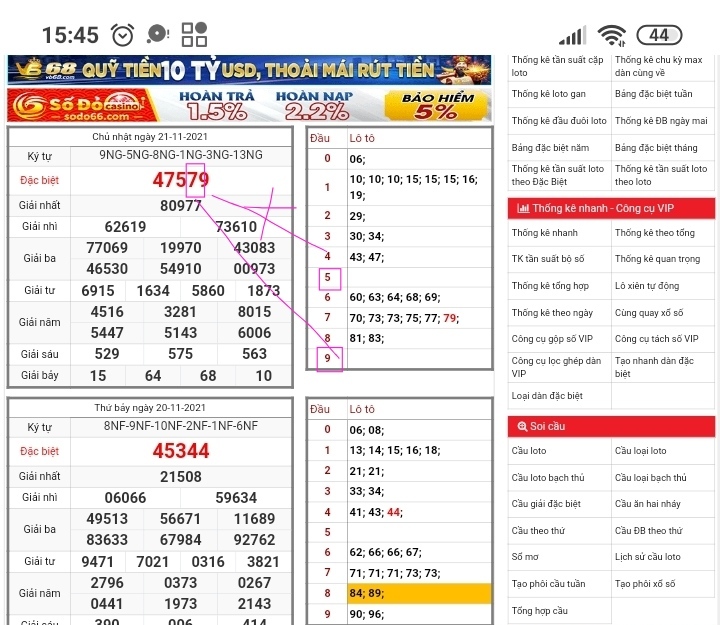This screenshot has height=625, width=720.
Task: Open Thống kê tần suất loto theo Đặc Biệt
Action: 558,175
